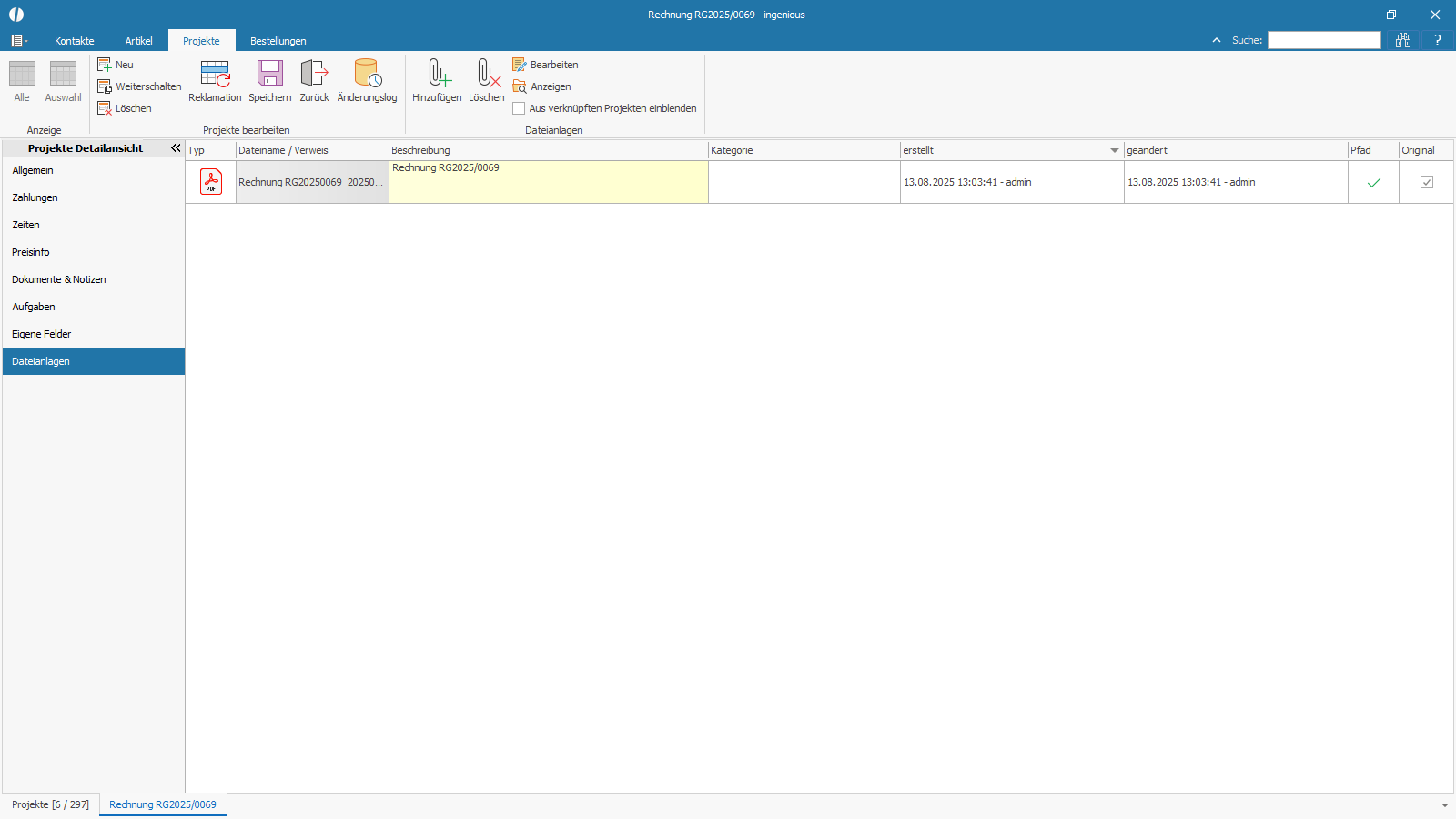This screenshot has height=819, width=1456.
Task: Open the help question mark icon
Action: (1438, 40)
